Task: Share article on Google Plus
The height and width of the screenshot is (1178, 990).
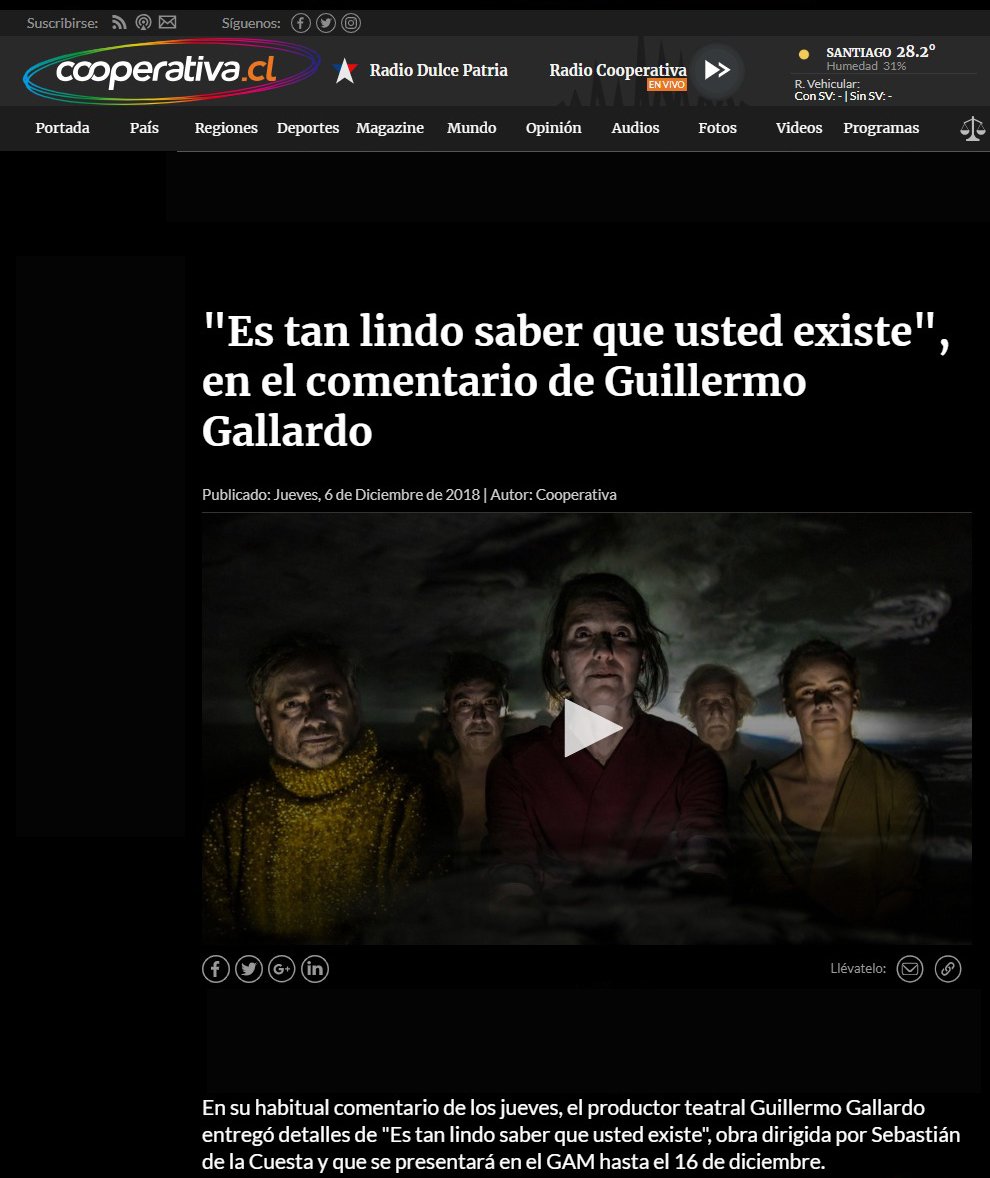Action: click(x=282, y=969)
